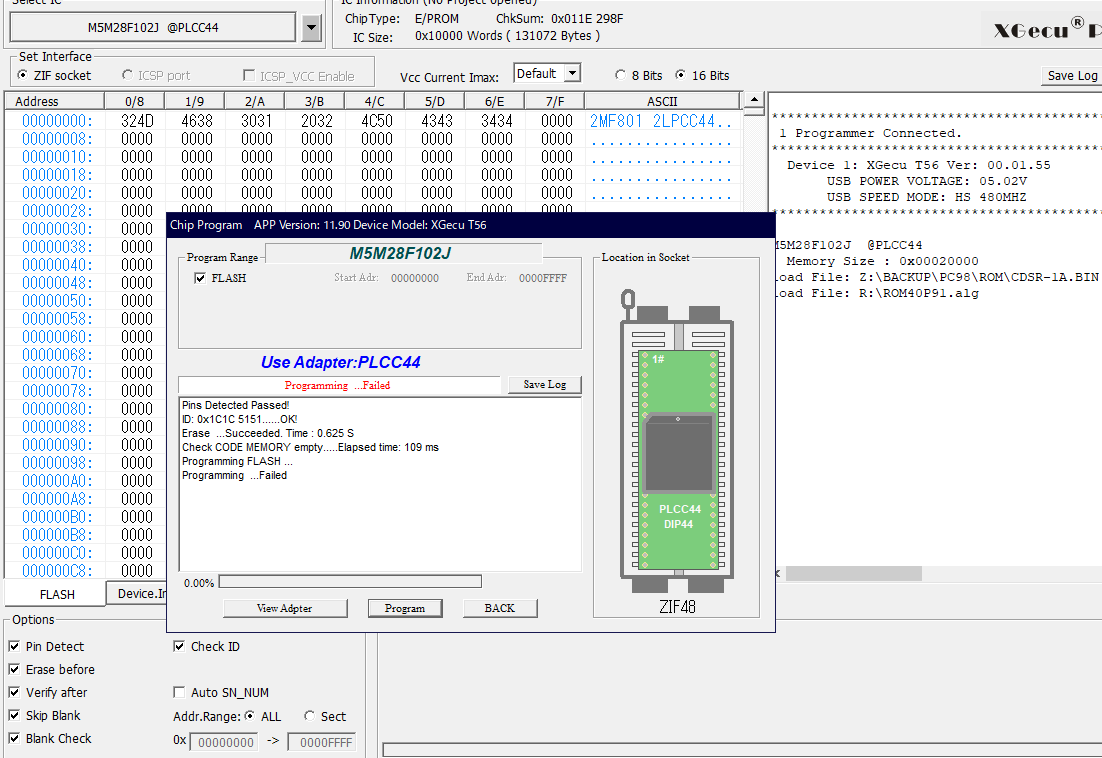The height and width of the screenshot is (758, 1102).
Task: Select the Sect address range radio
Action: [310, 717]
